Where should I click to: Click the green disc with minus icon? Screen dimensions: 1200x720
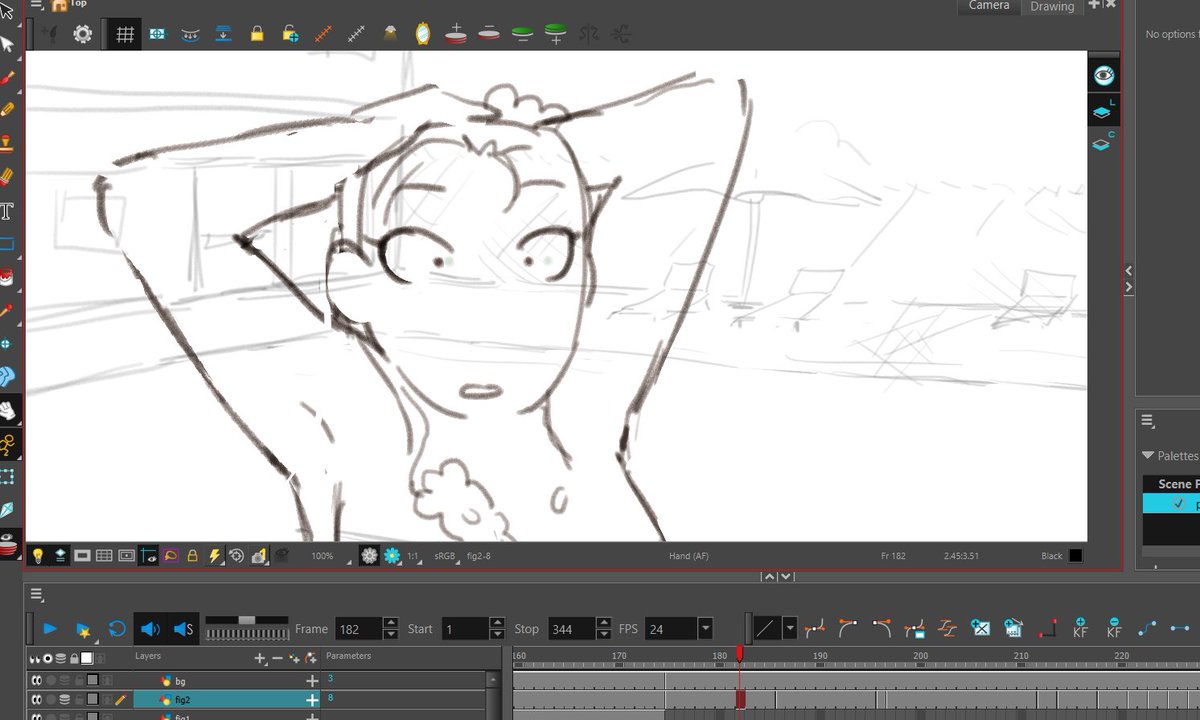click(x=522, y=34)
